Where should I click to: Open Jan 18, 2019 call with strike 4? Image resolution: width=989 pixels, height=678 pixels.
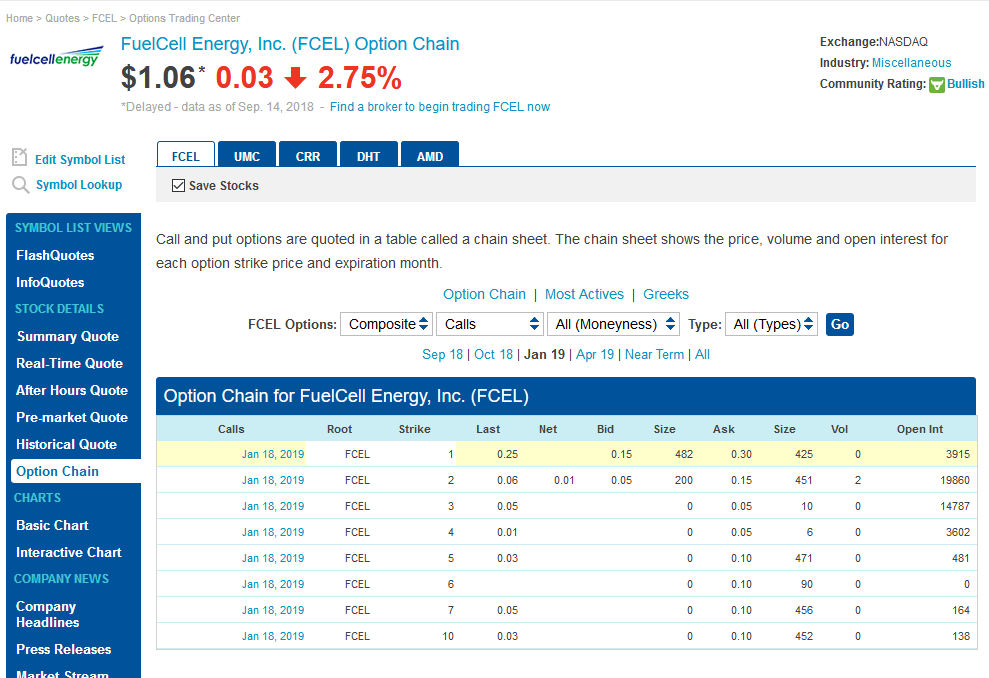[x=272, y=532]
